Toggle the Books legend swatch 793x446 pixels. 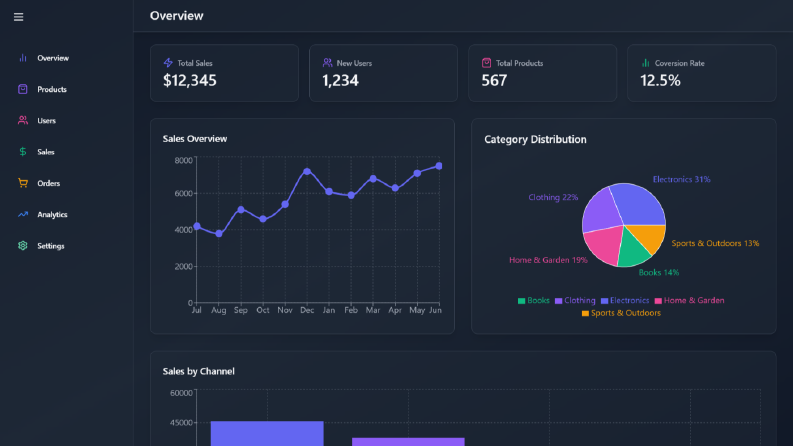(x=521, y=301)
